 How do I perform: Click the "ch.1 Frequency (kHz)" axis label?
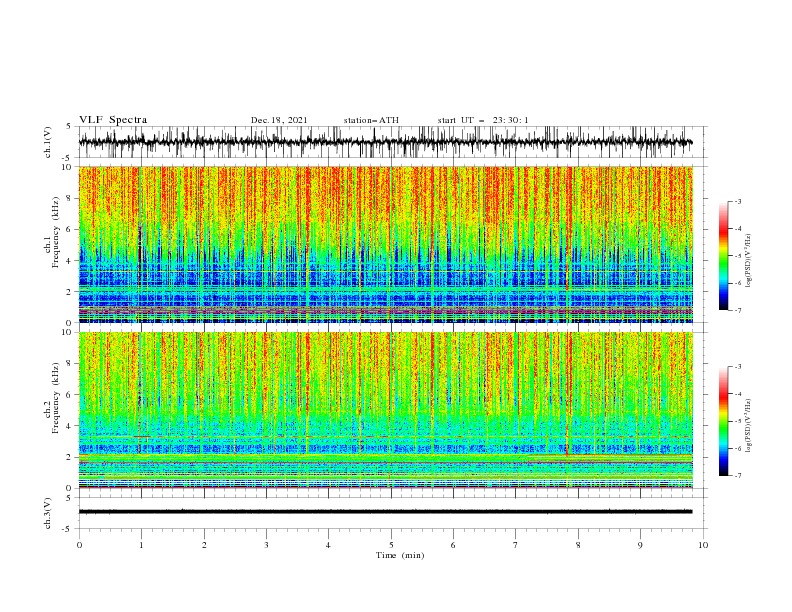coord(52,233)
